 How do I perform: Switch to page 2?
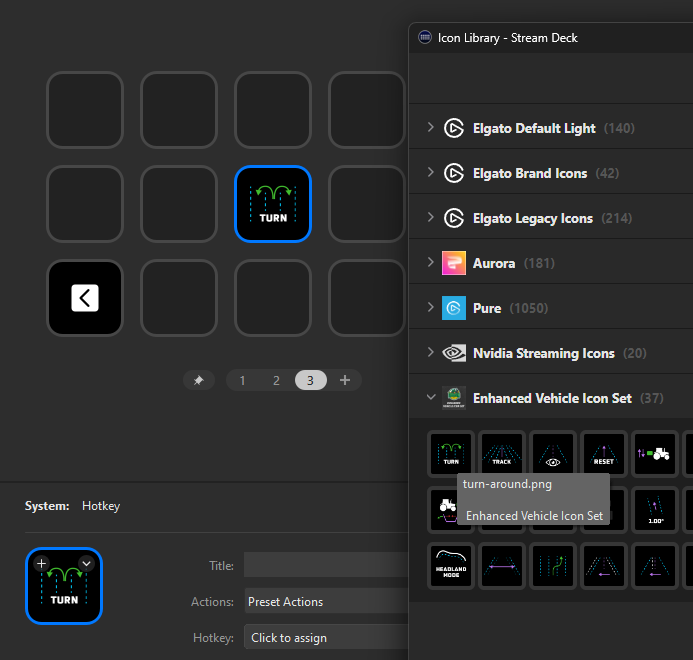coord(276,380)
